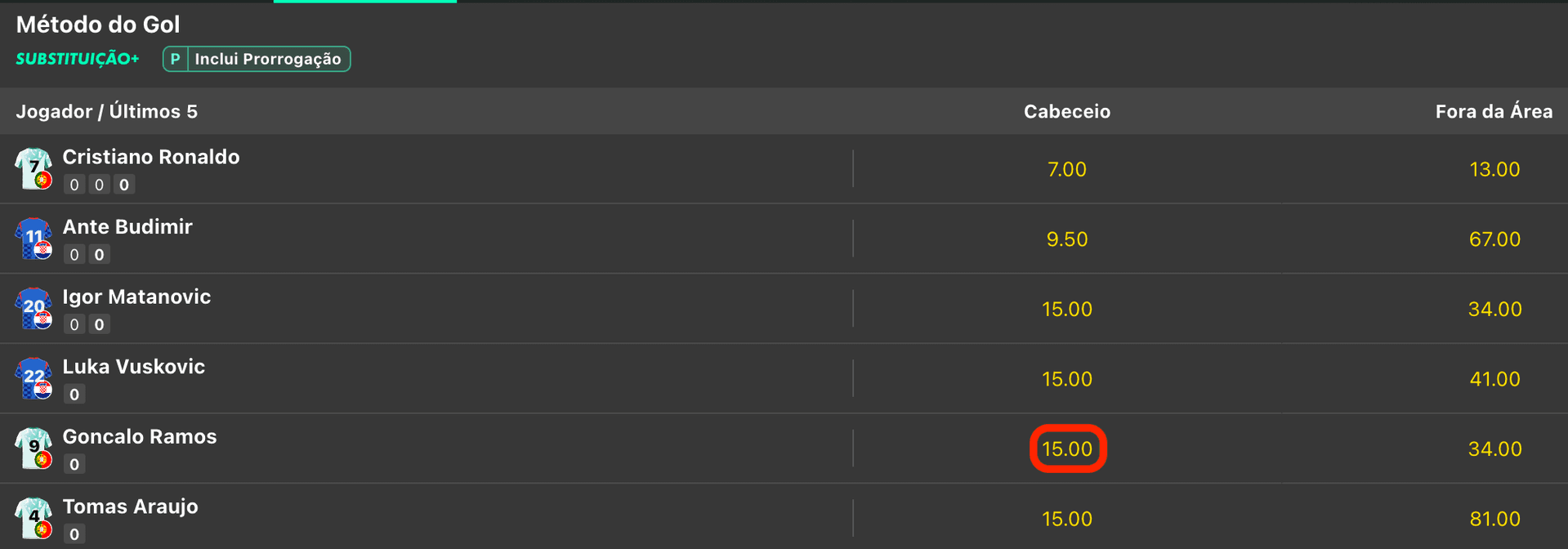Select Ante Budimir Fora da Área 67.00
The width and height of the screenshot is (1568, 549).
(1494, 239)
